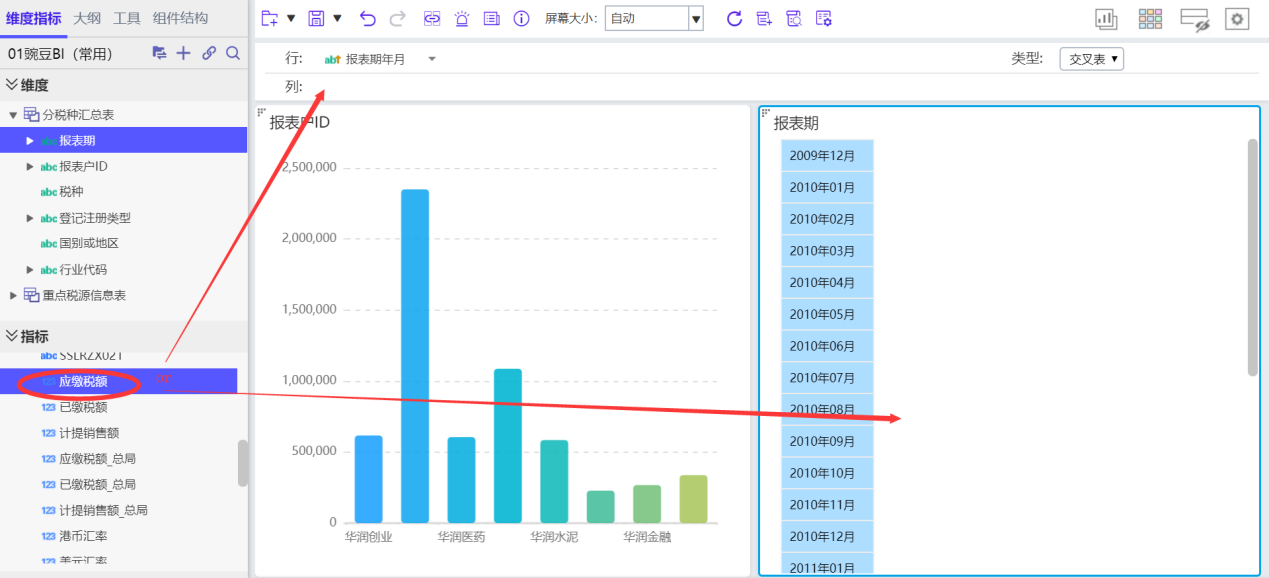This screenshot has height=578, width=1269.
Task: Click the tallest blue bar in the chart
Action: pyautogui.click(x=415, y=356)
